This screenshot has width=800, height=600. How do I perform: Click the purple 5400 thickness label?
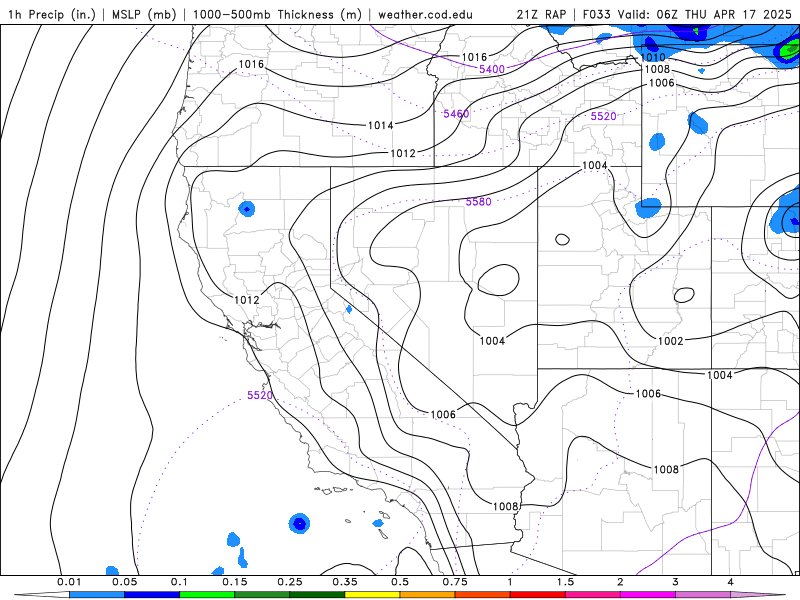tap(492, 69)
